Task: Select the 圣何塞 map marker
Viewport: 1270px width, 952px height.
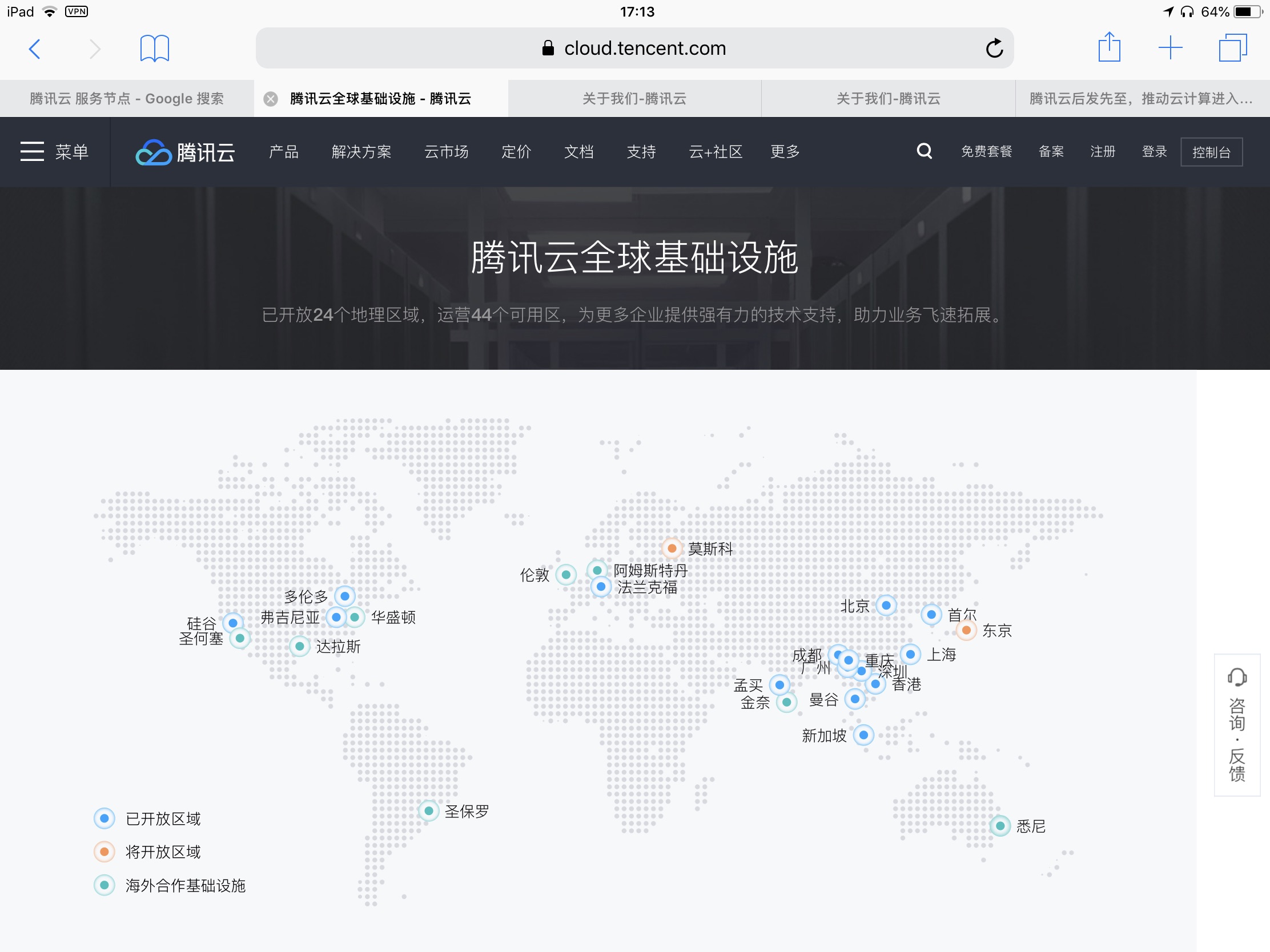Action: click(240, 638)
